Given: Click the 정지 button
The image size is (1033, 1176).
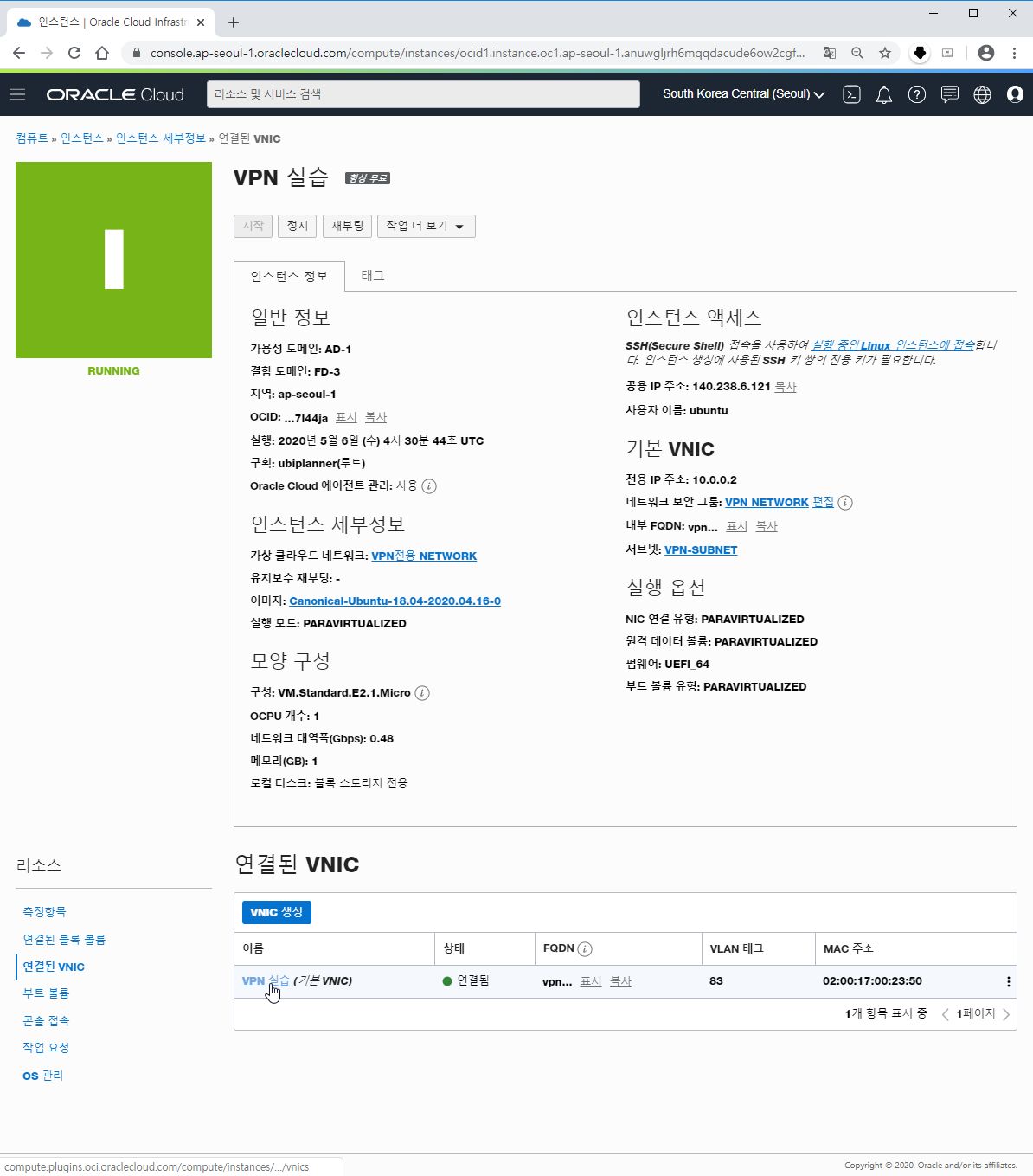Looking at the screenshot, I should point(297,226).
